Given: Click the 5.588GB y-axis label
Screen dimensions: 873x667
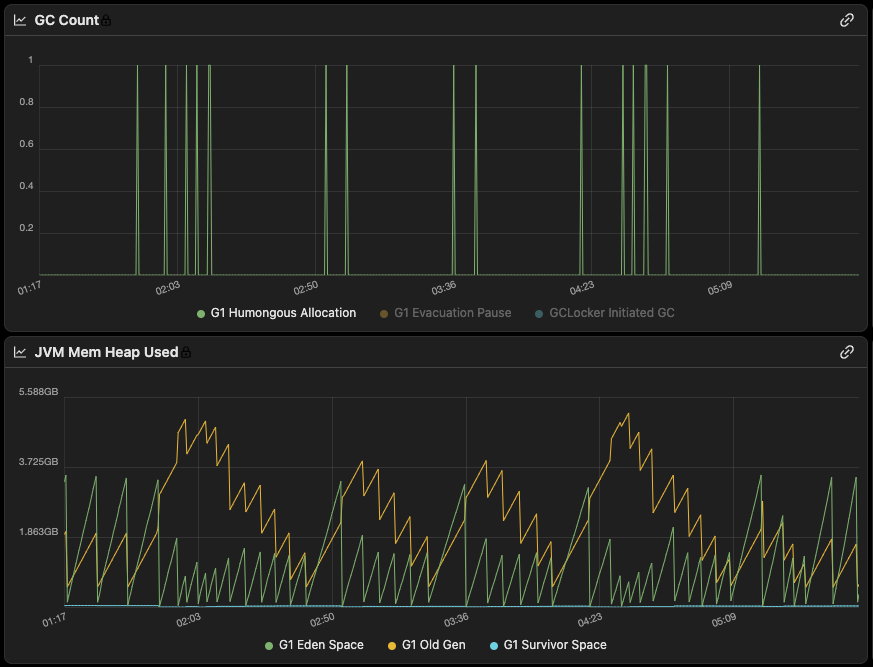Looking at the screenshot, I should [38, 392].
